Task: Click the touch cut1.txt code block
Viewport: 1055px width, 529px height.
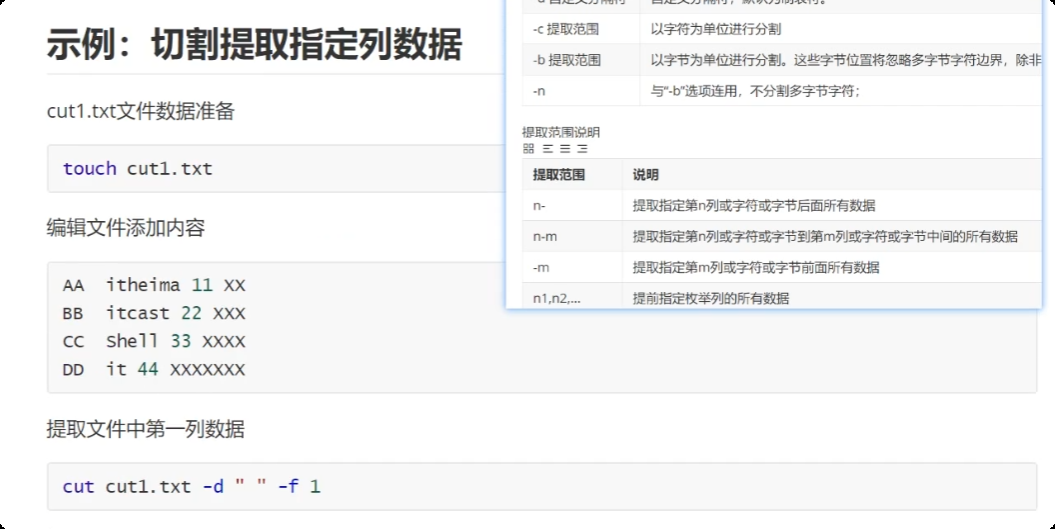Action: click(276, 168)
